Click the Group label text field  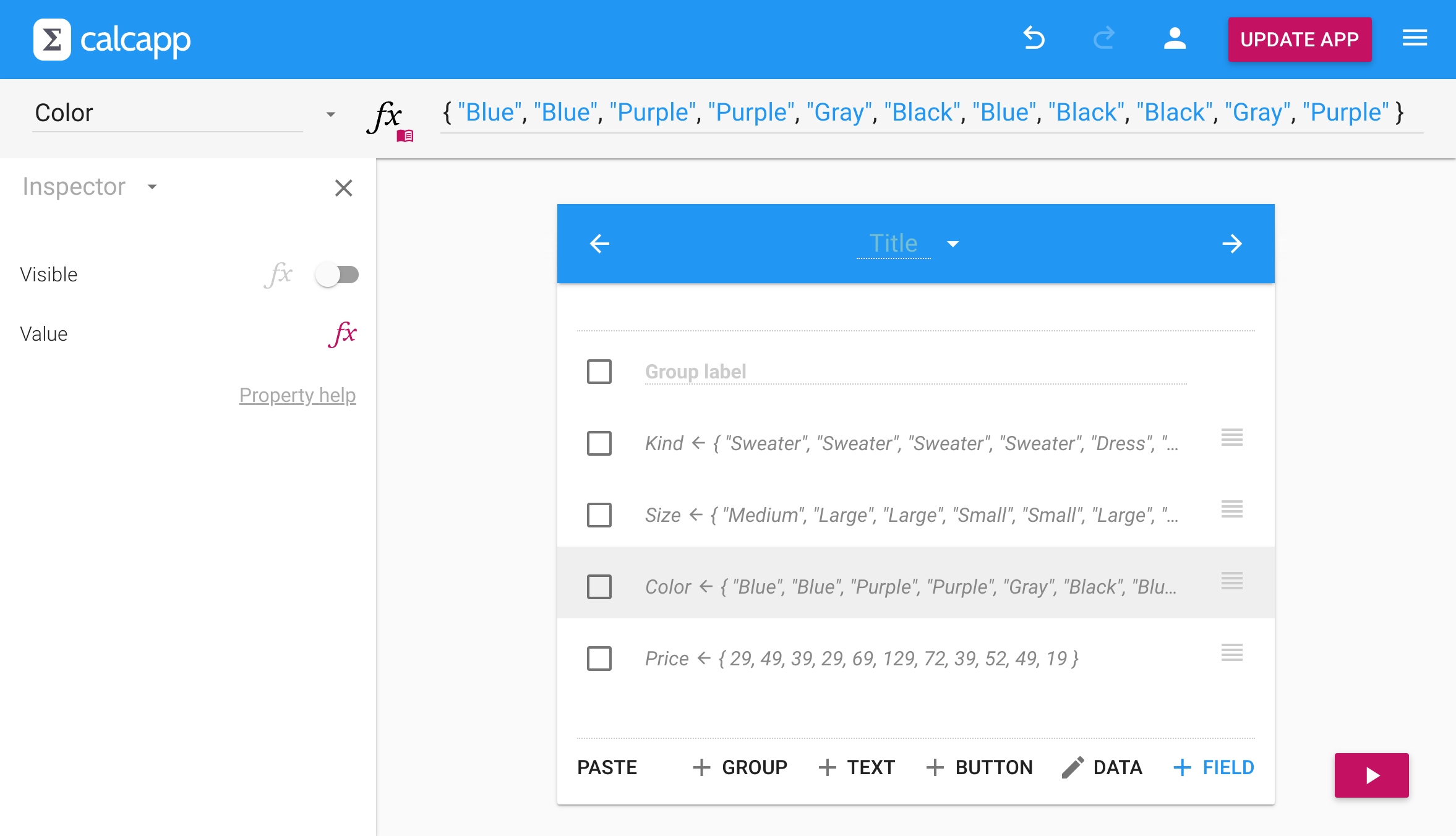click(x=915, y=372)
